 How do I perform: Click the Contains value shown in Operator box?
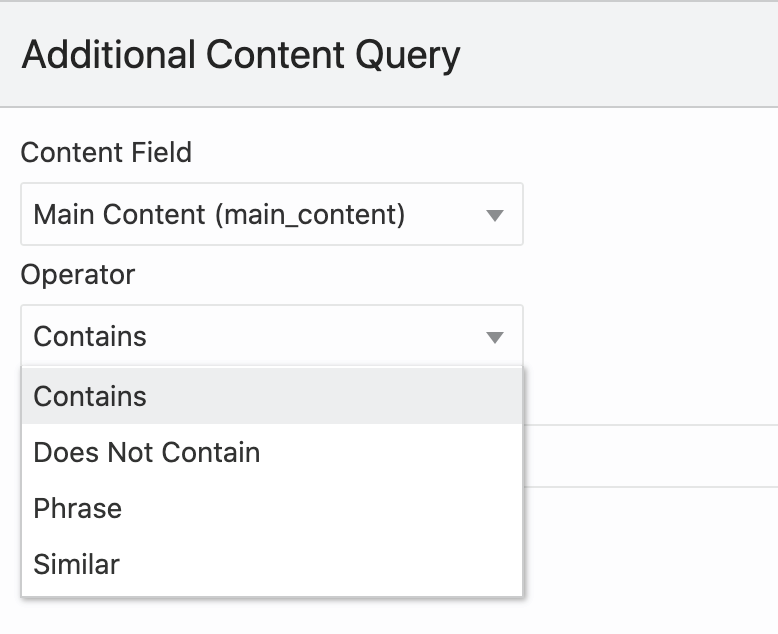pos(90,336)
